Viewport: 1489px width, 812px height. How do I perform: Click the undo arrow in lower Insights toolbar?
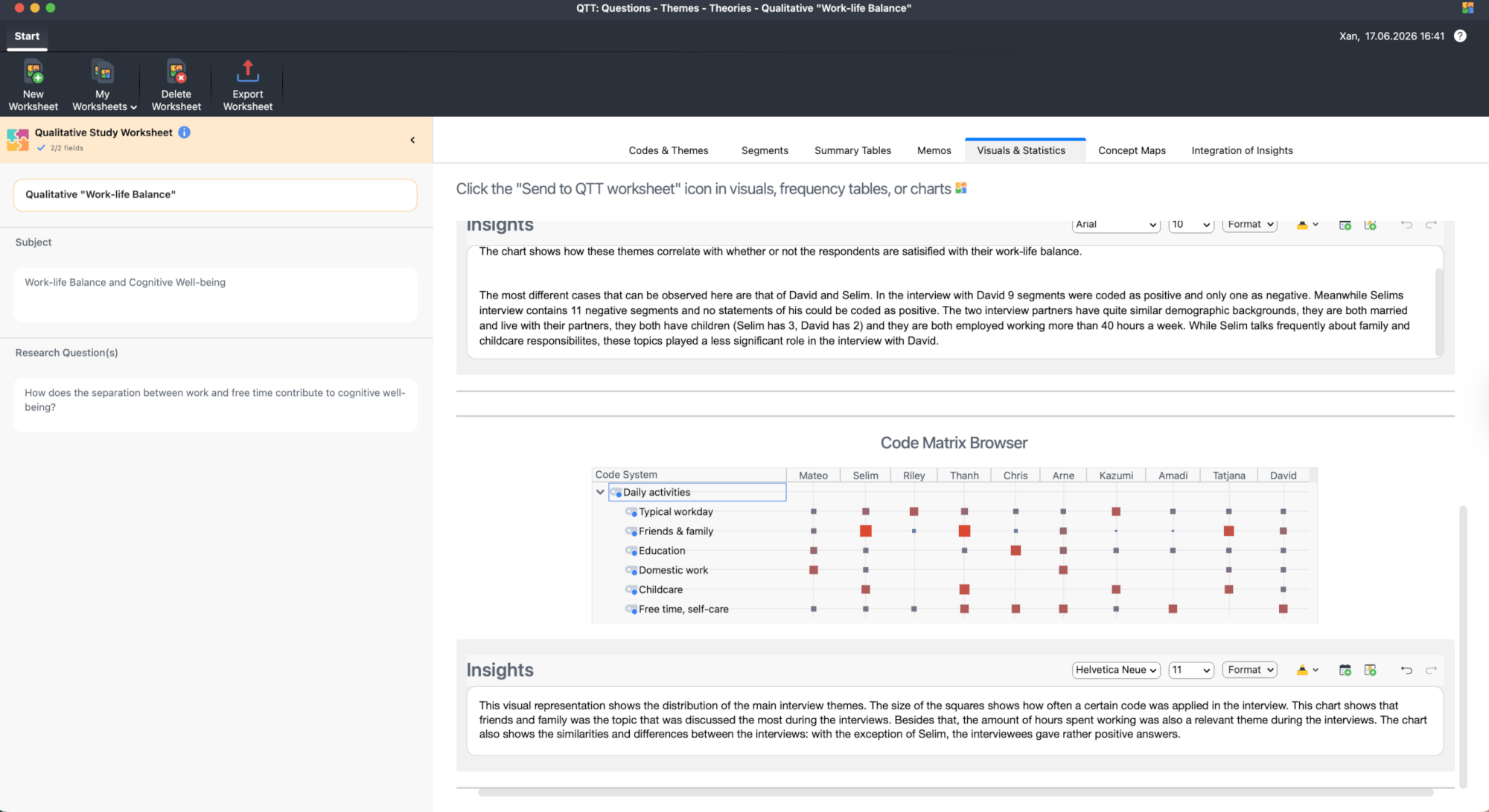click(x=1406, y=670)
